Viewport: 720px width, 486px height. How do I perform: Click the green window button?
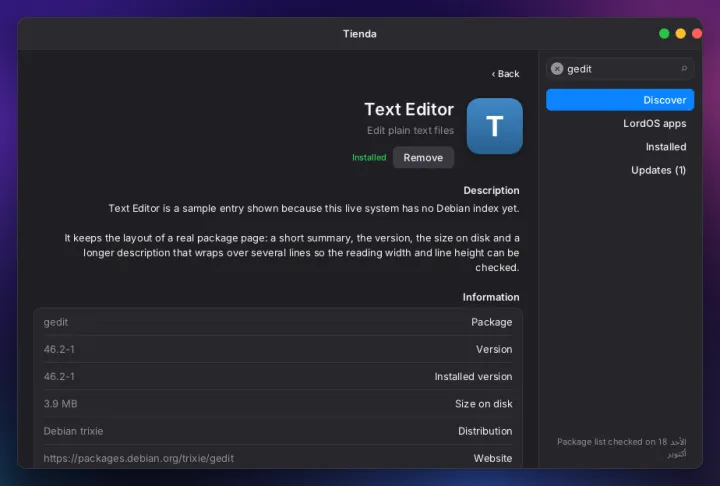point(664,34)
